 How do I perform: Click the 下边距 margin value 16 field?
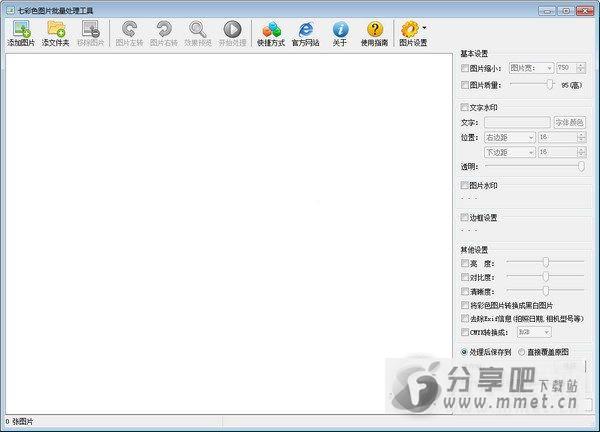(x=558, y=152)
